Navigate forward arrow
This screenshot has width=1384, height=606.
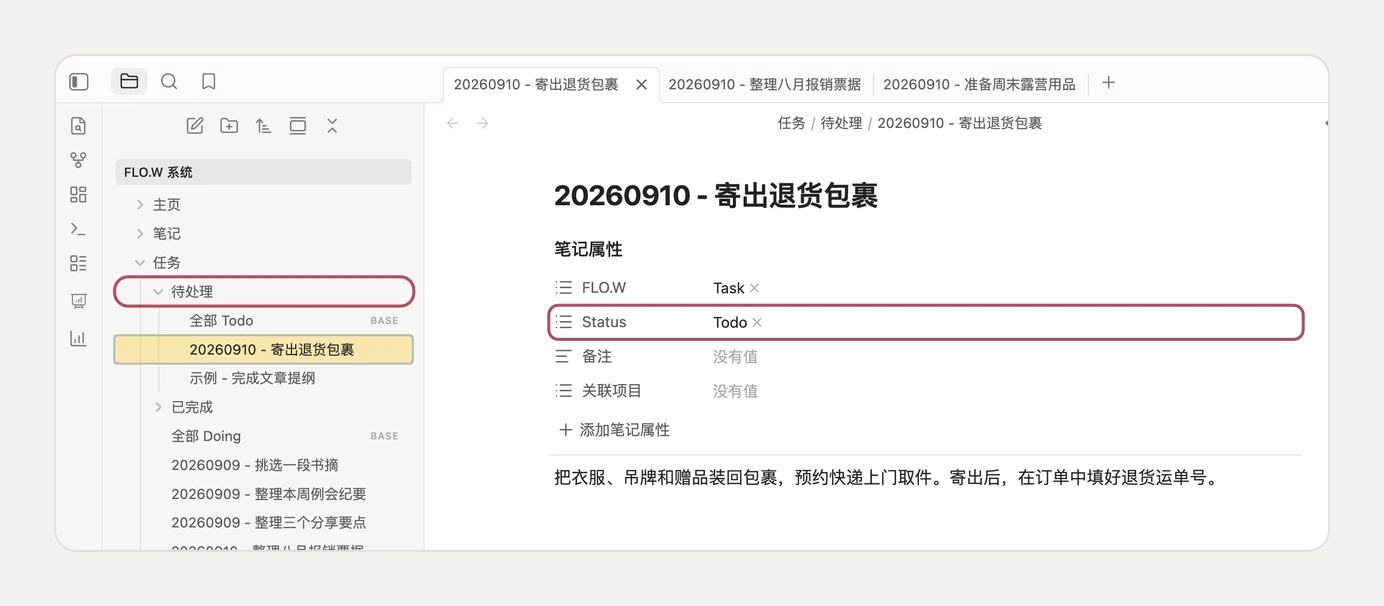[483, 123]
